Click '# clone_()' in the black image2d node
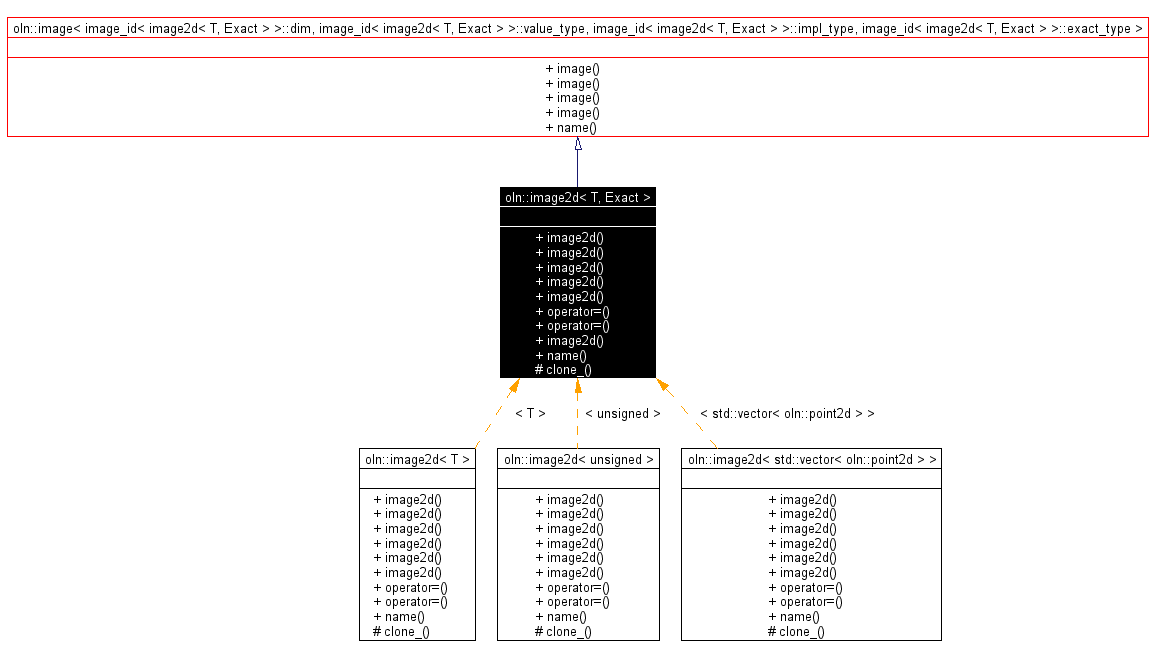1153x657 pixels. [563, 370]
